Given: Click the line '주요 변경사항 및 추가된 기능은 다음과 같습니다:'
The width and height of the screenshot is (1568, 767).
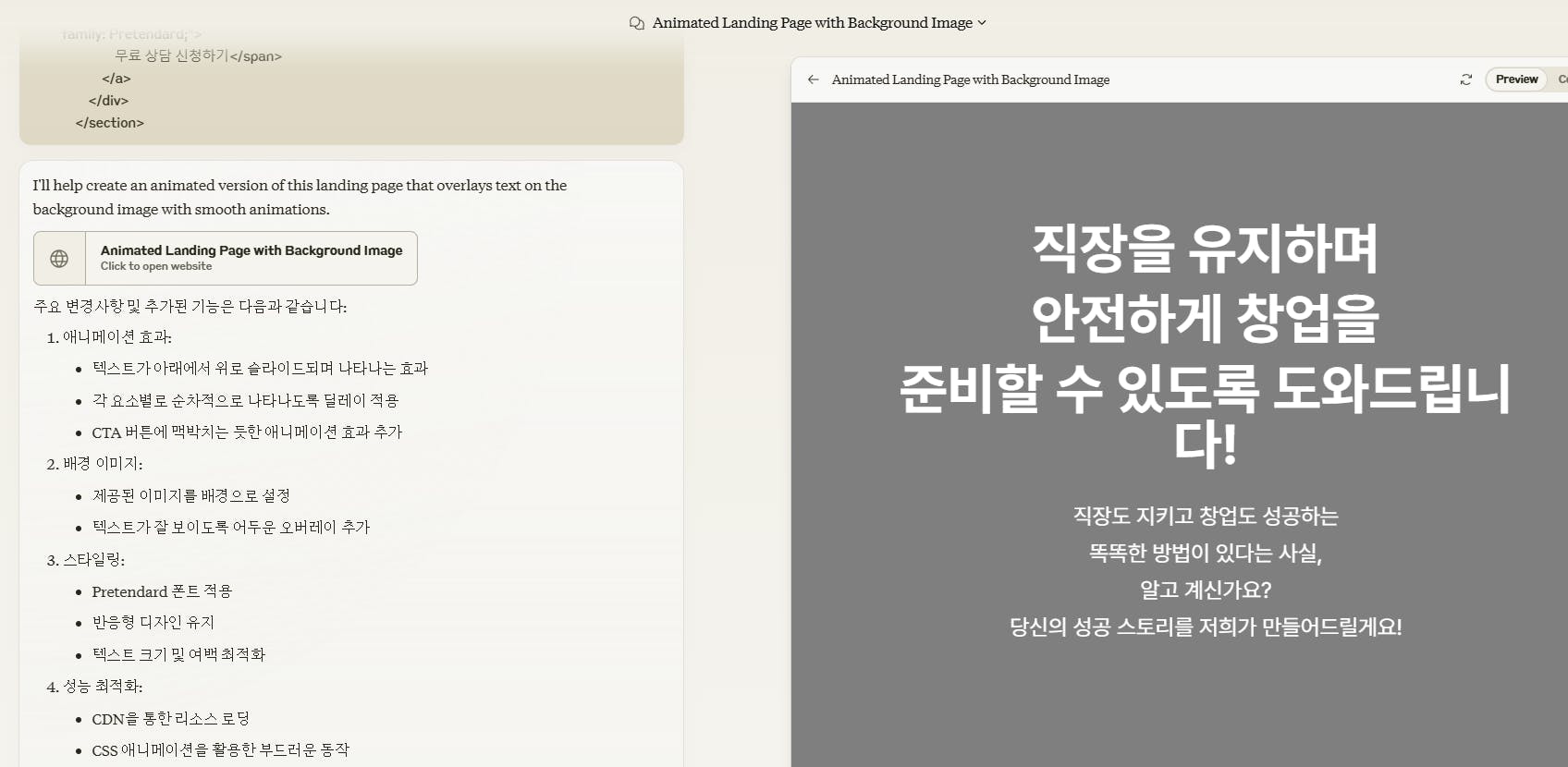Looking at the screenshot, I should [190, 306].
